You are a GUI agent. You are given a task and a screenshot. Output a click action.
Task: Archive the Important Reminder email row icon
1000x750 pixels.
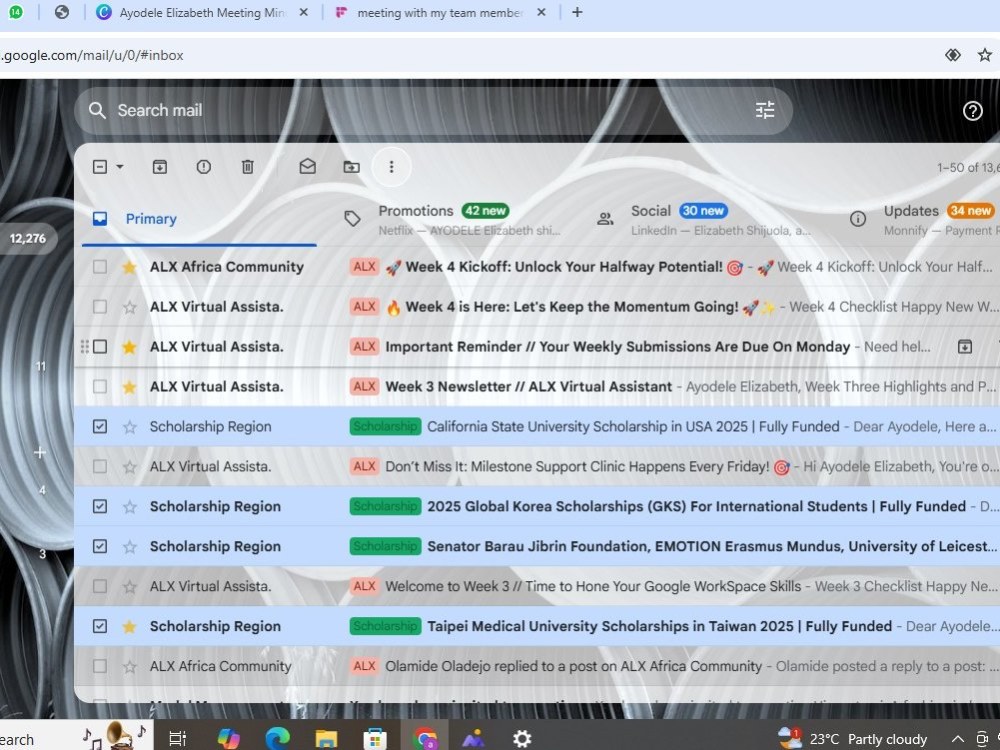pyautogui.click(x=964, y=347)
